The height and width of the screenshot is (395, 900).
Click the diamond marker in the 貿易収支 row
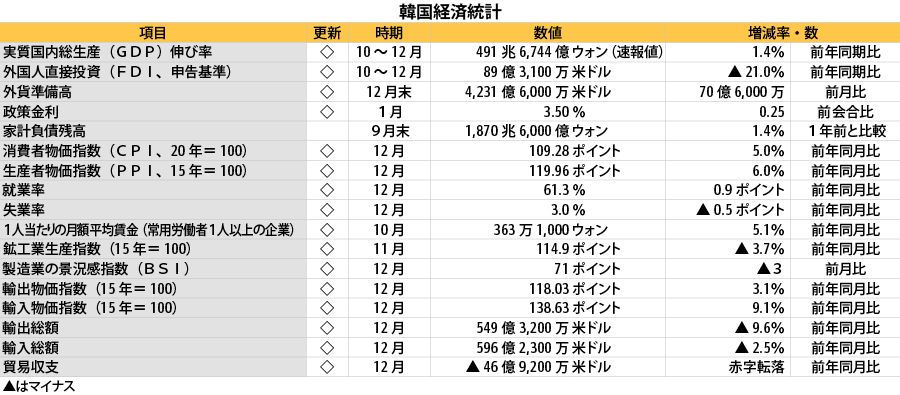327,367
